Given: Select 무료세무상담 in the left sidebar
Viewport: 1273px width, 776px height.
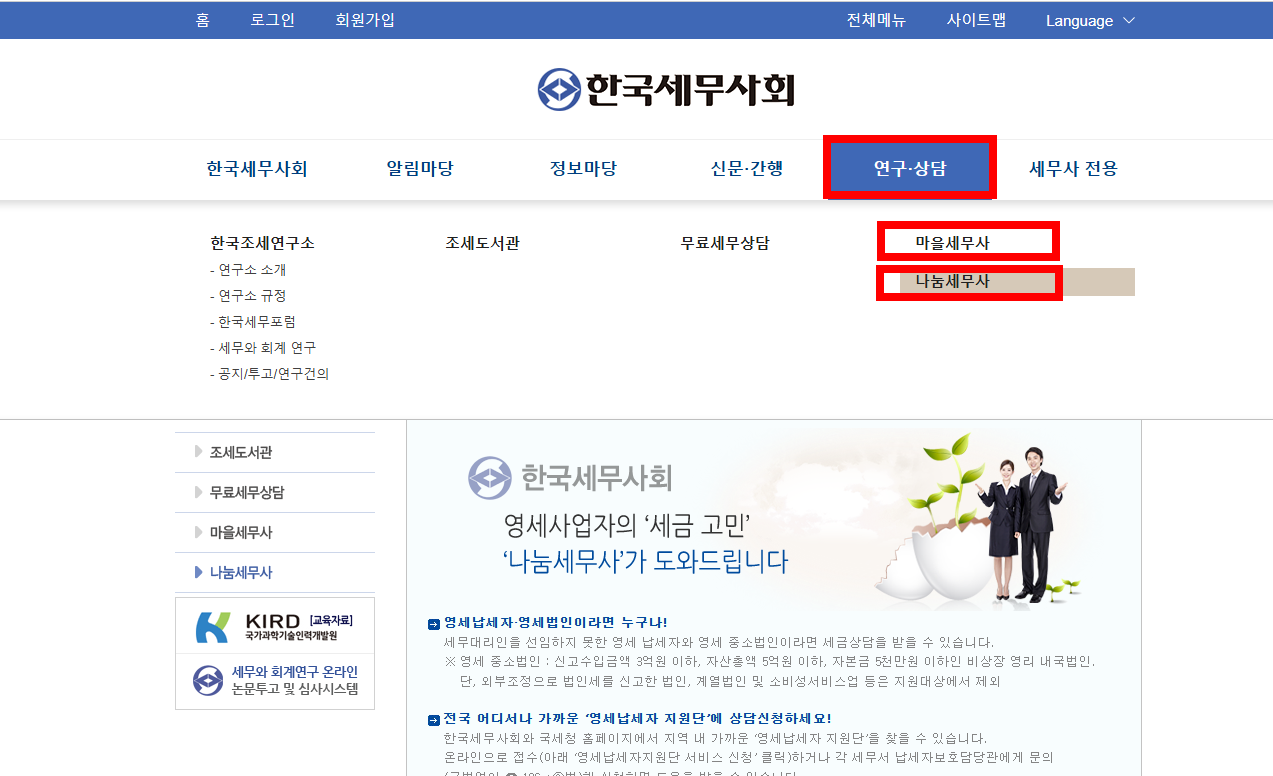Looking at the screenshot, I should pos(275,492).
